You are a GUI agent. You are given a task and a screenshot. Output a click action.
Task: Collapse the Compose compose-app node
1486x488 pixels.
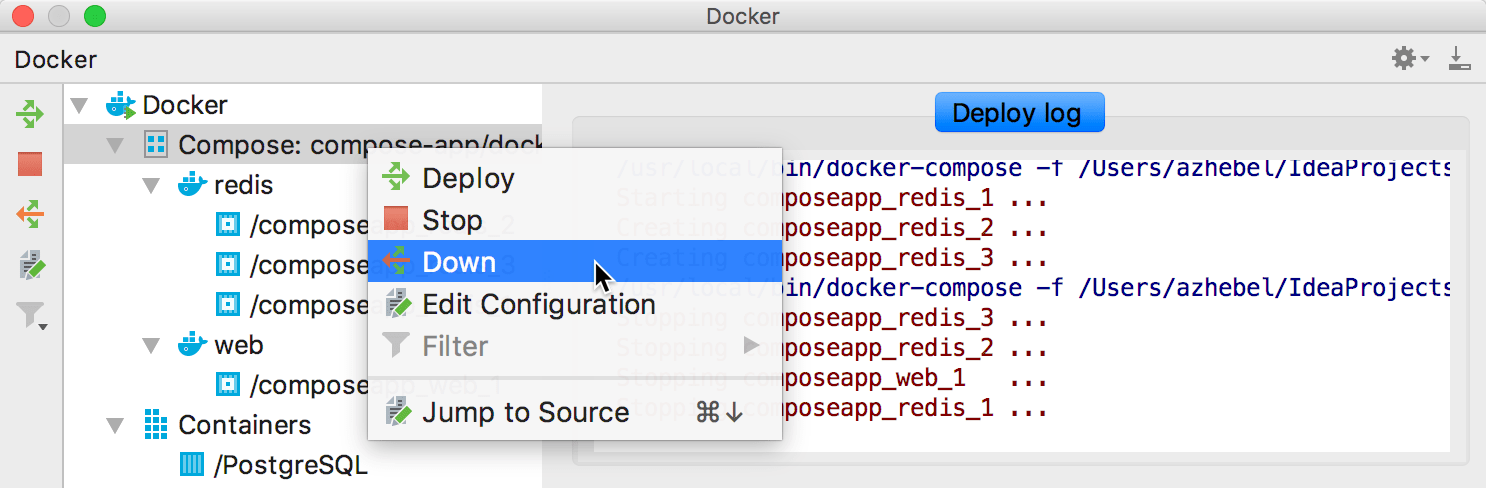[117, 145]
